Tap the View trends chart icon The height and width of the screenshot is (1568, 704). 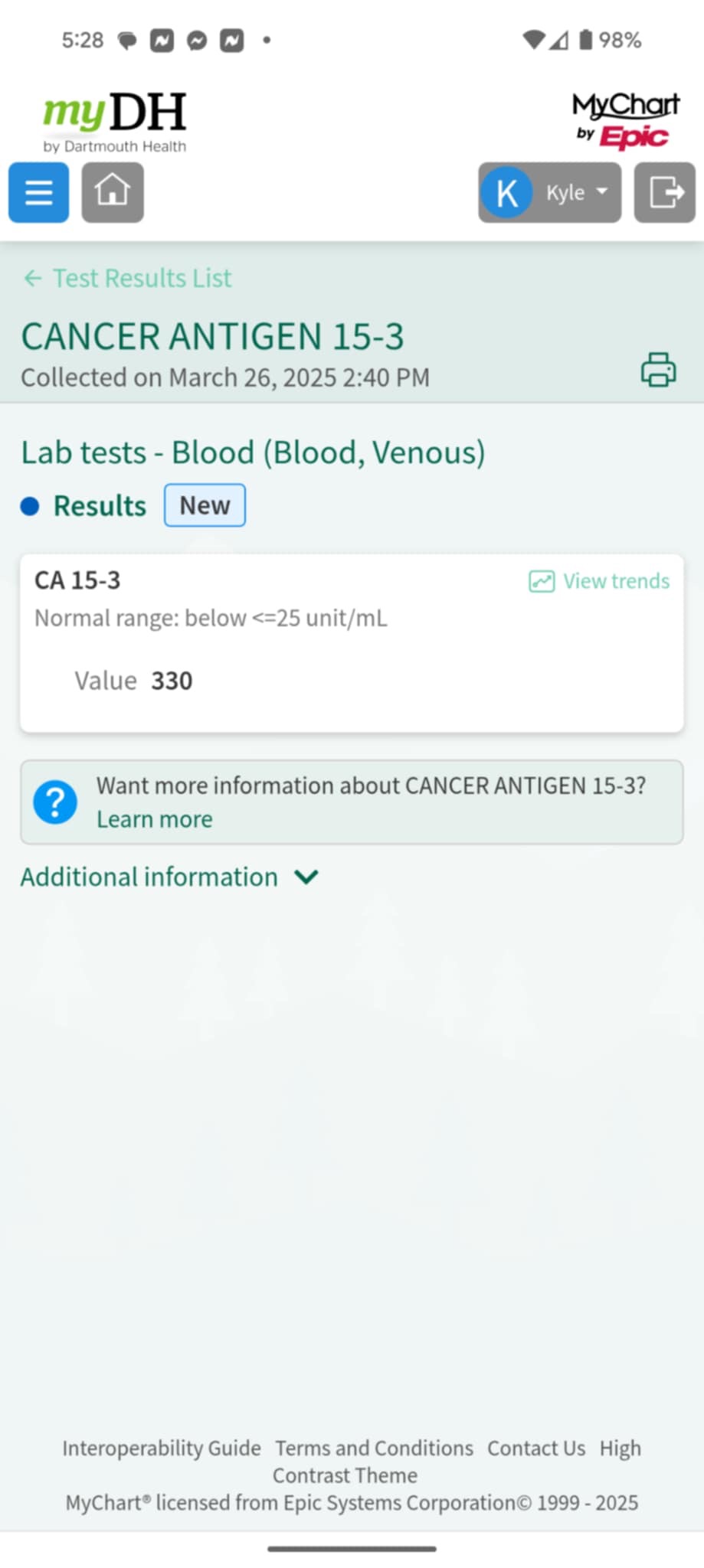(542, 581)
